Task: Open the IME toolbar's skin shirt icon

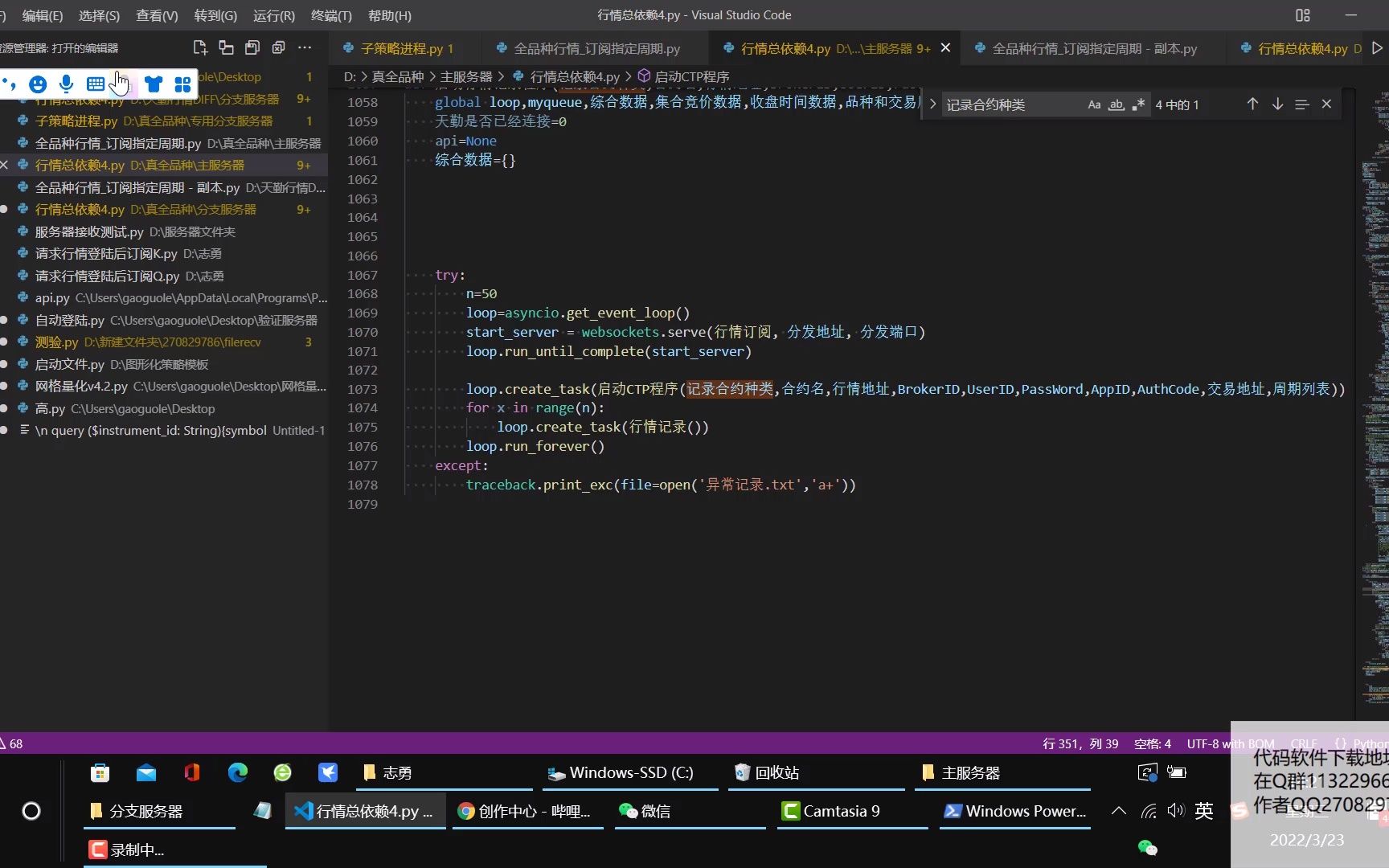Action: (x=154, y=84)
